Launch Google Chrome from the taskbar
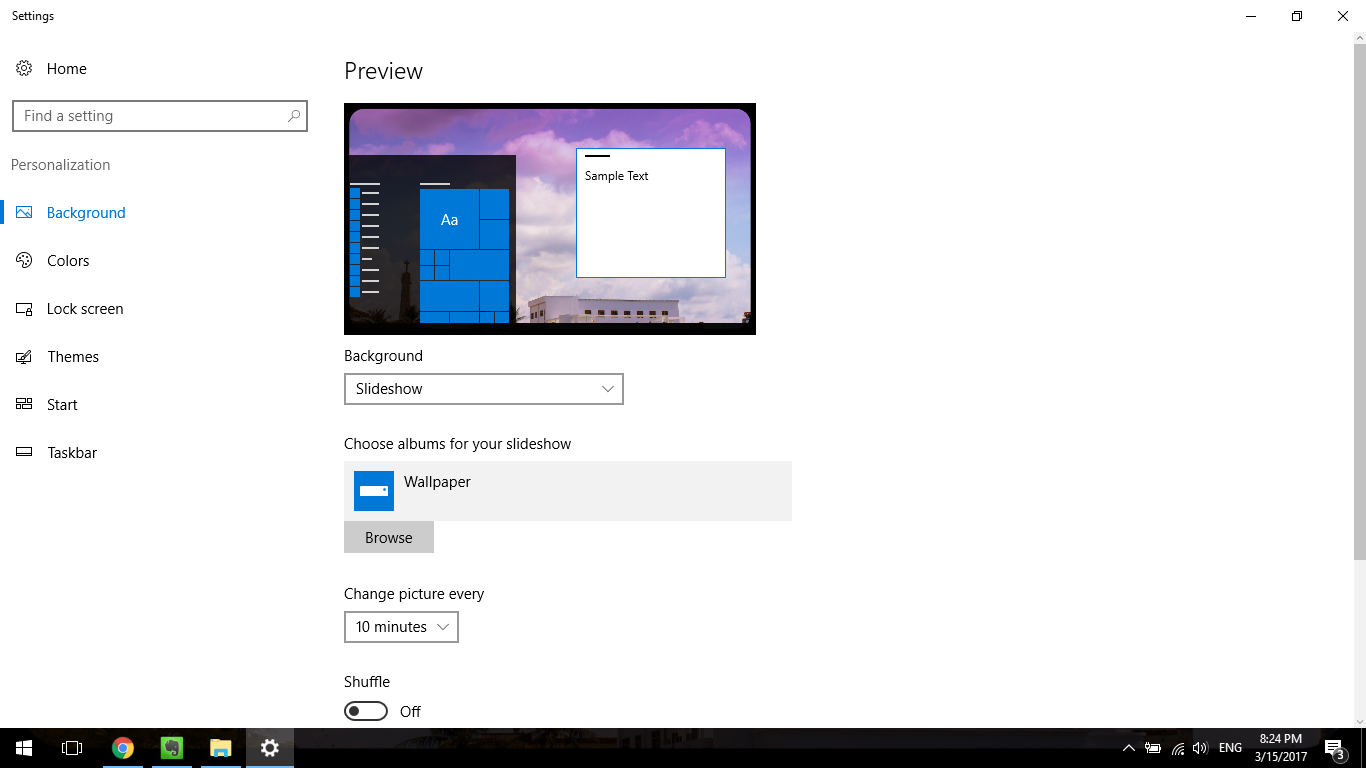This screenshot has width=1366, height=768. click(123, 748)
